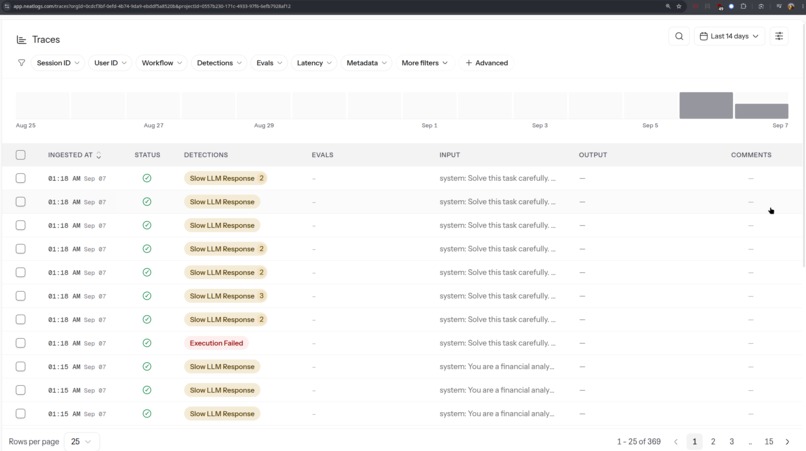Sort by Ingested At arrows
Screen dimensions: 806x451
(99, 155)
